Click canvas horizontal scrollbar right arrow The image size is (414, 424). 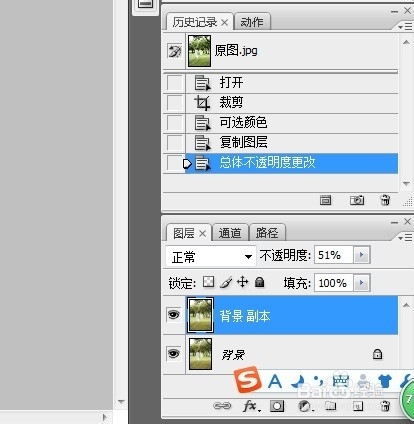click(105, 417)
